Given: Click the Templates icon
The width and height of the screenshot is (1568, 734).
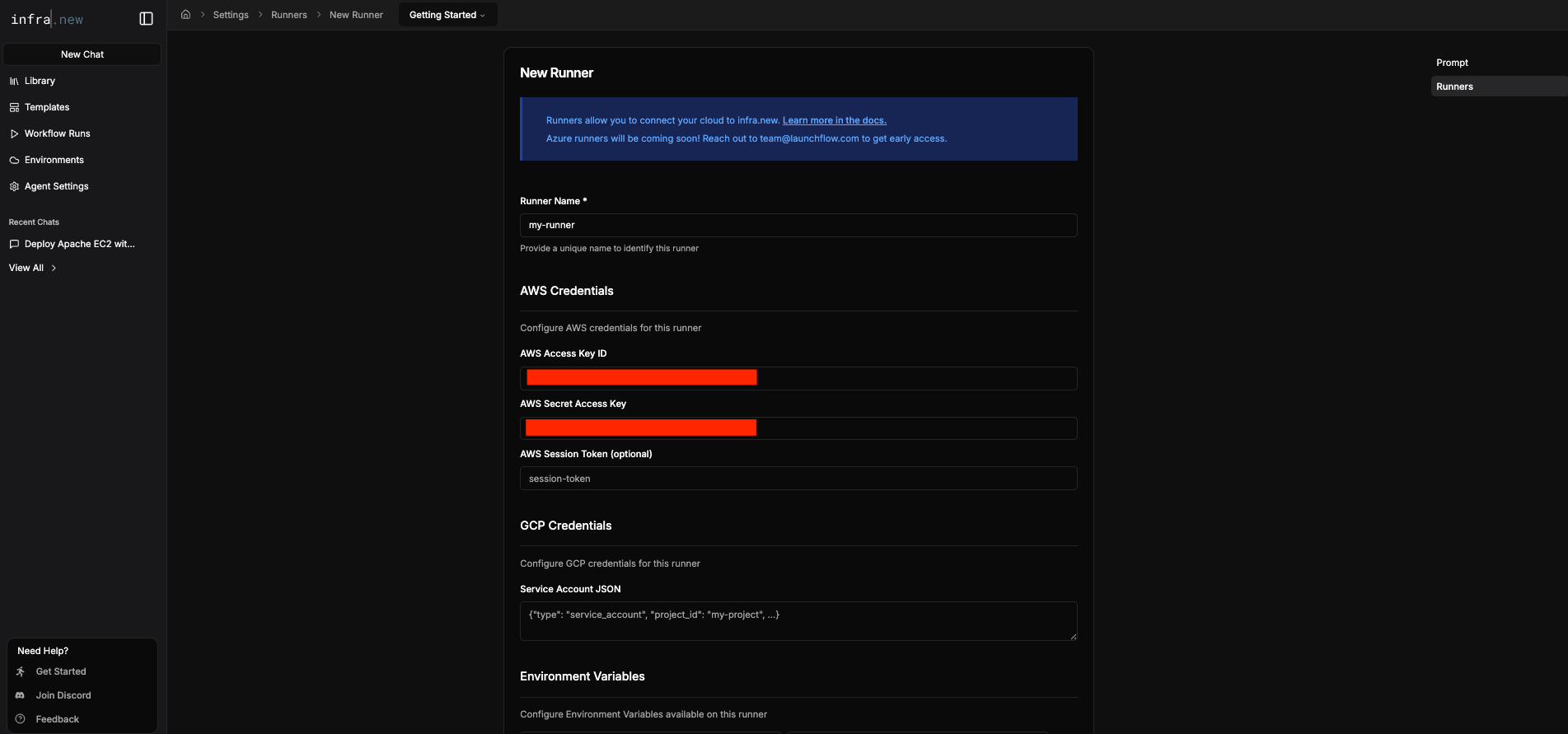Looking at the screenshot, I should tap(14, 107).
